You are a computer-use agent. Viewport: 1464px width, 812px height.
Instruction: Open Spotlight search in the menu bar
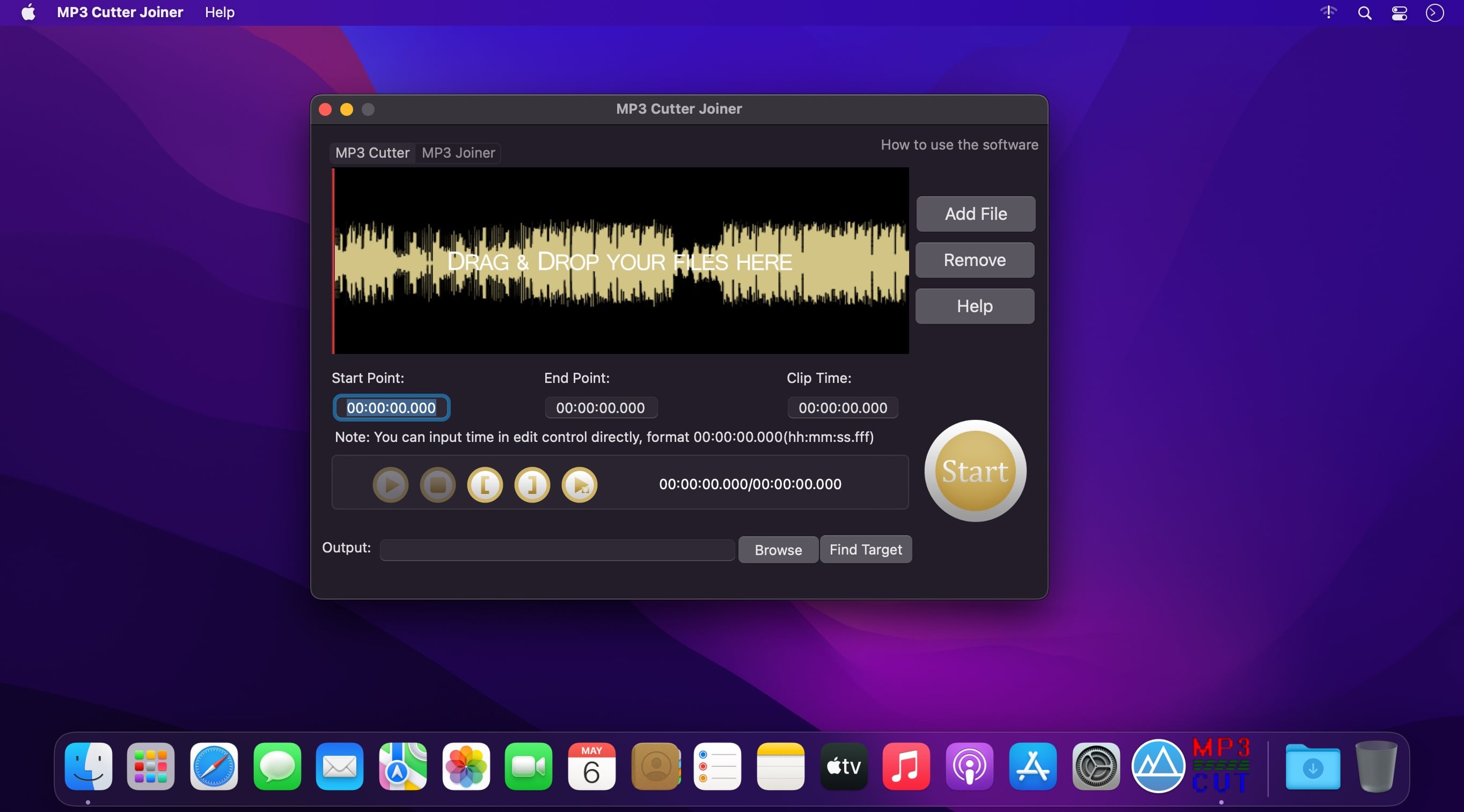(1365, 12)
